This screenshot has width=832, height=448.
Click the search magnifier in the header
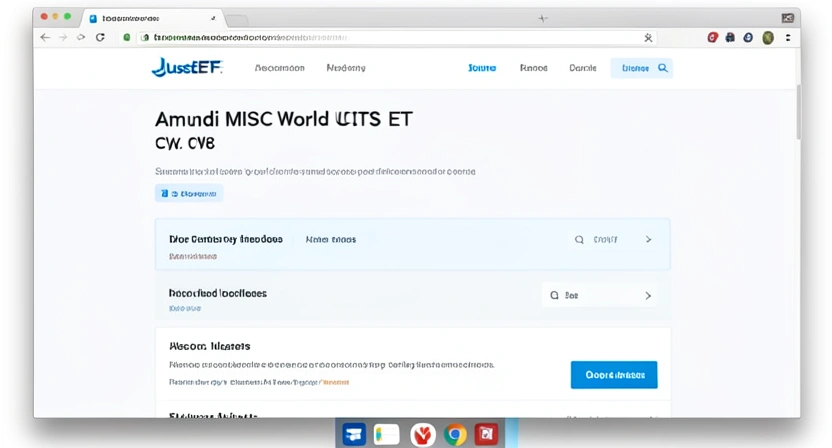[x=663, y=68]
